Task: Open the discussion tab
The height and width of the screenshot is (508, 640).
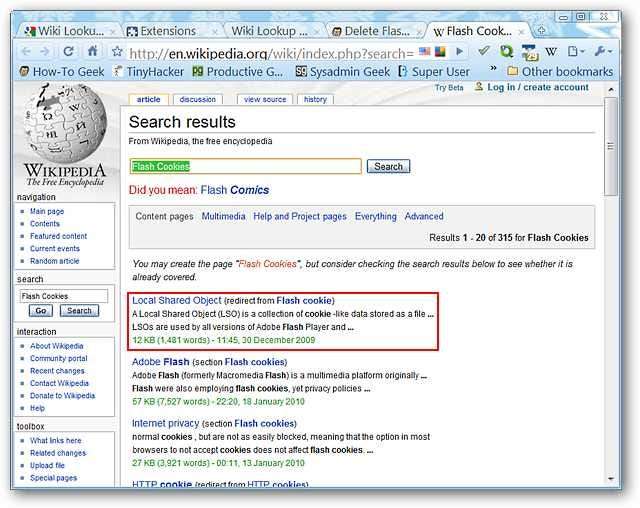Action: 198,100
